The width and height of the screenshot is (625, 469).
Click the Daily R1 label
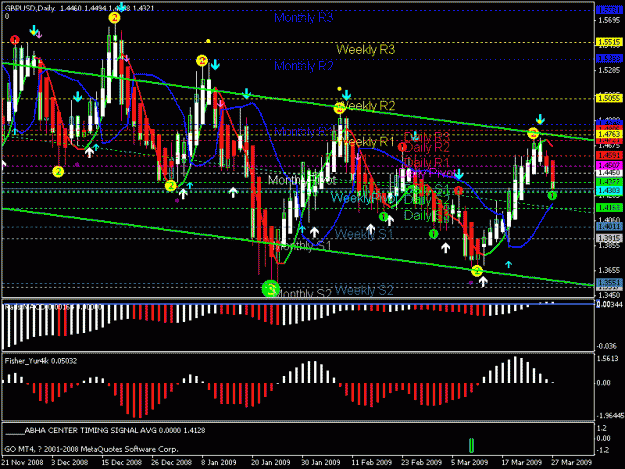(427, 162)
